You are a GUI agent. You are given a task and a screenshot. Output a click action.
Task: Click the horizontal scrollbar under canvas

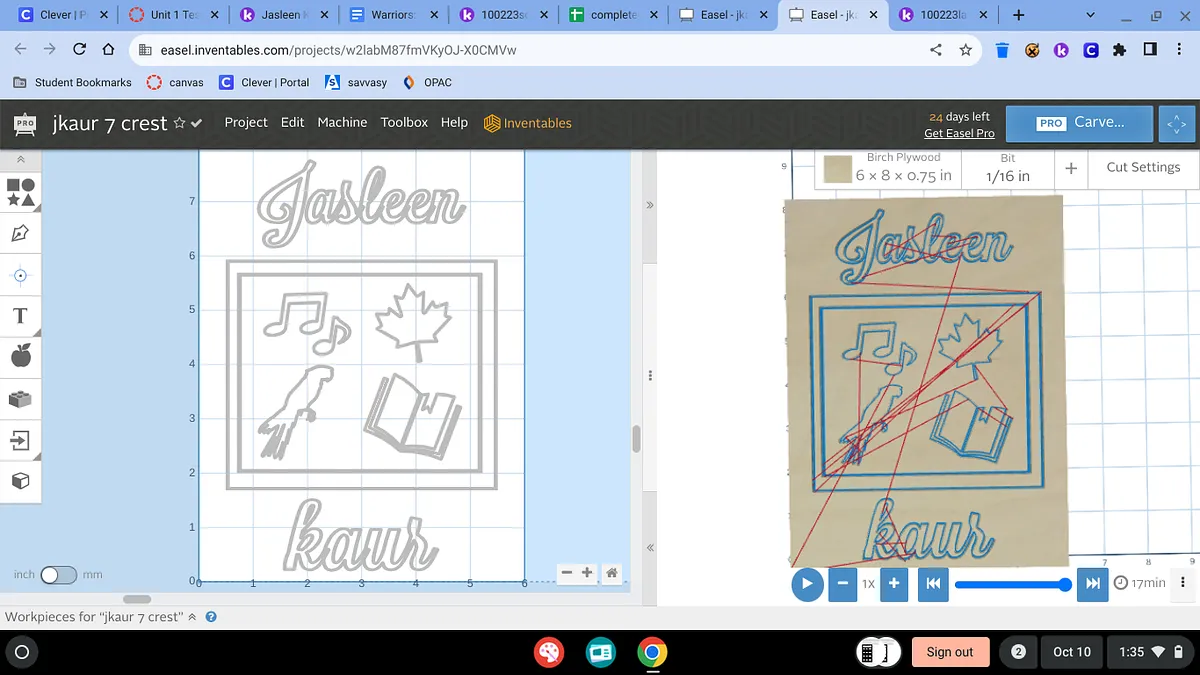[x=137, y=599]
